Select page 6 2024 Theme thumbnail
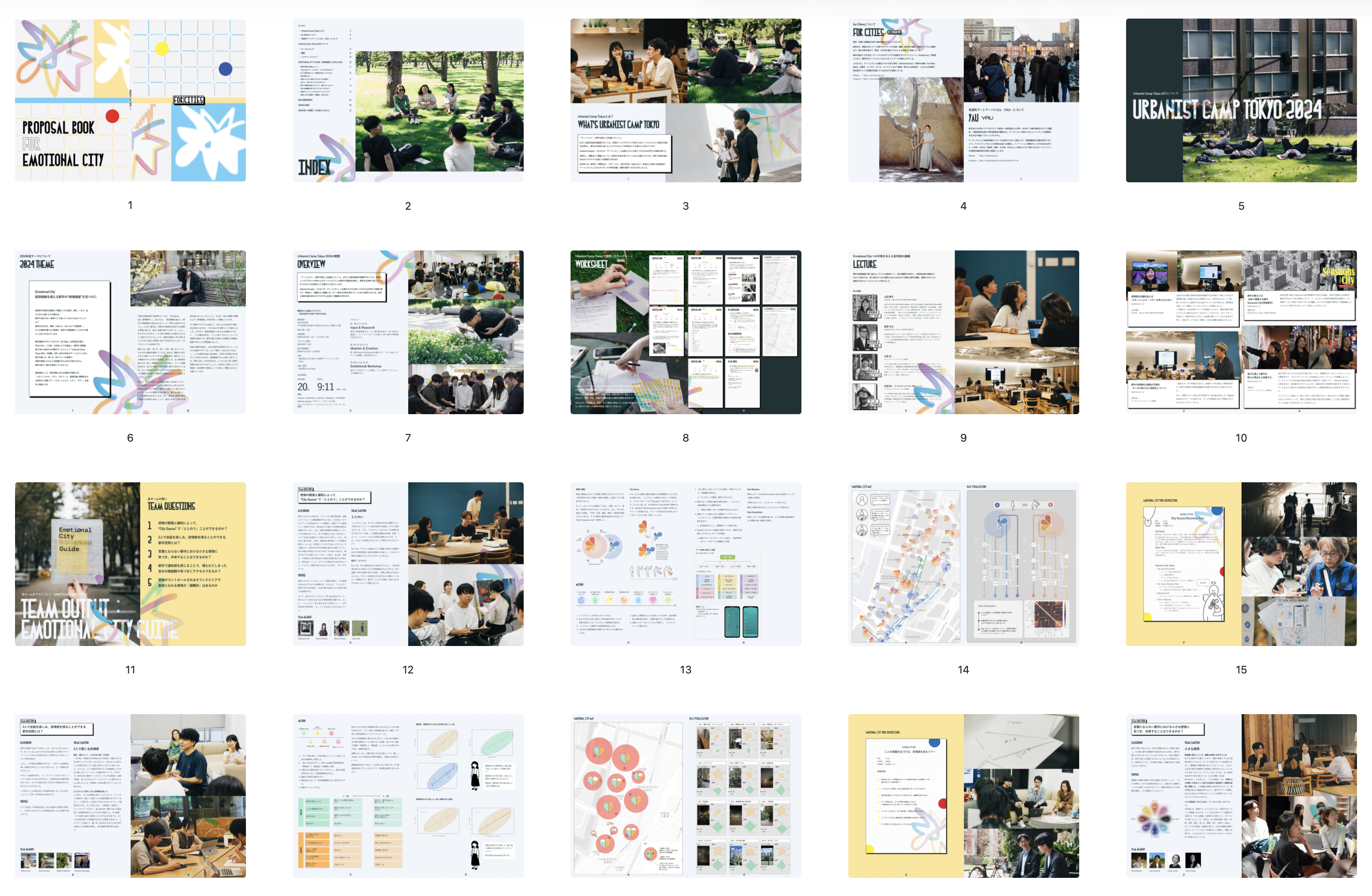1372x896 pixels. pos(130,332)
